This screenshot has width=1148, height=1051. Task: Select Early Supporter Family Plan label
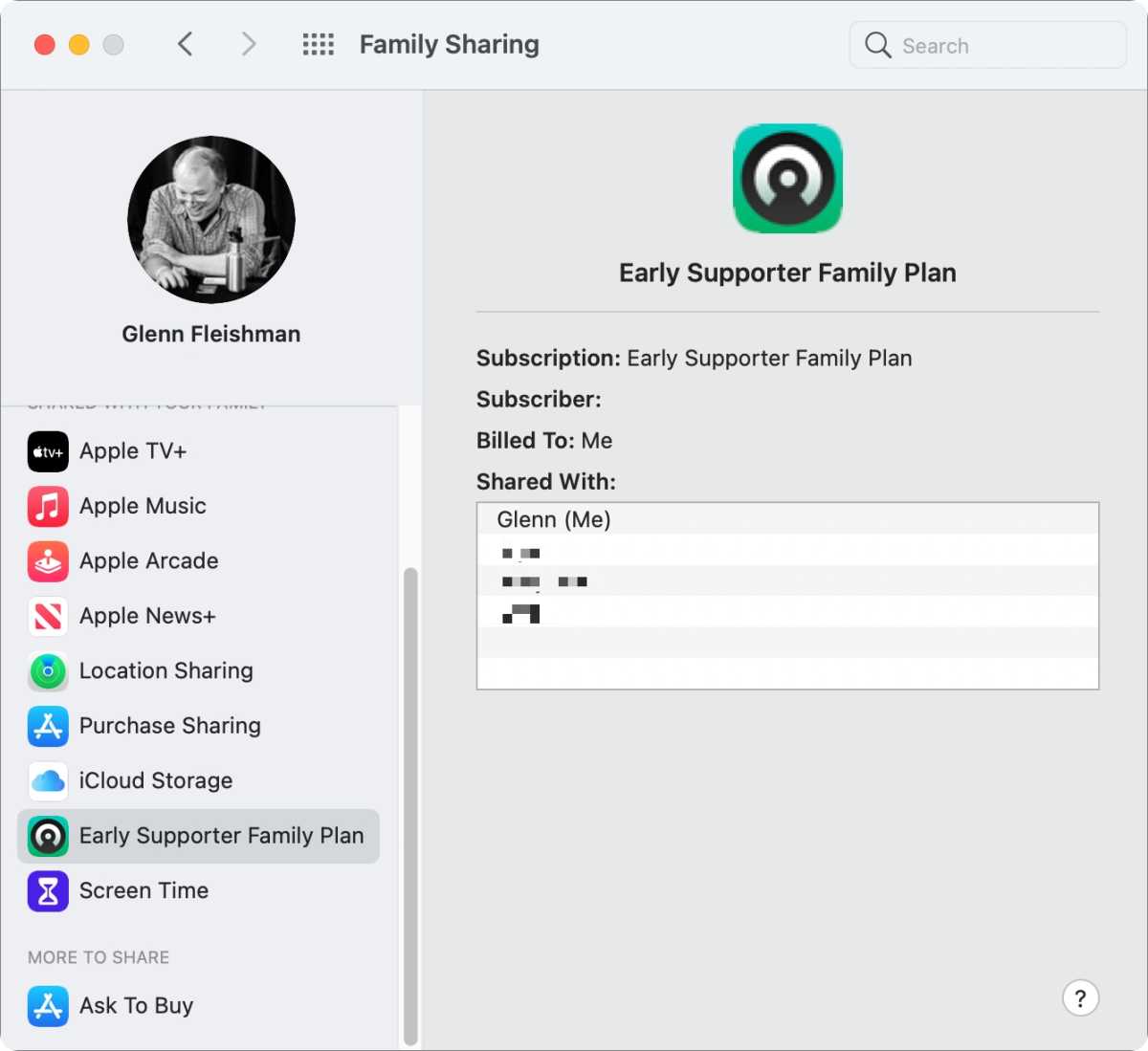pos(222,836)
